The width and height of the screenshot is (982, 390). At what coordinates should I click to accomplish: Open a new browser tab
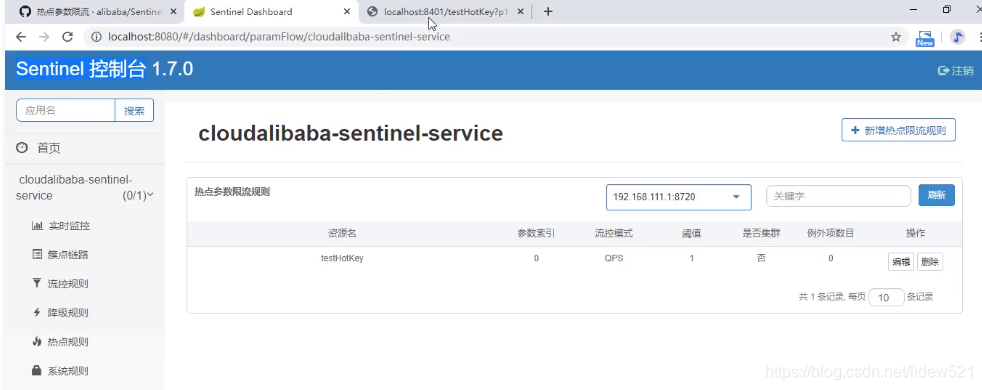pos(548,11)
